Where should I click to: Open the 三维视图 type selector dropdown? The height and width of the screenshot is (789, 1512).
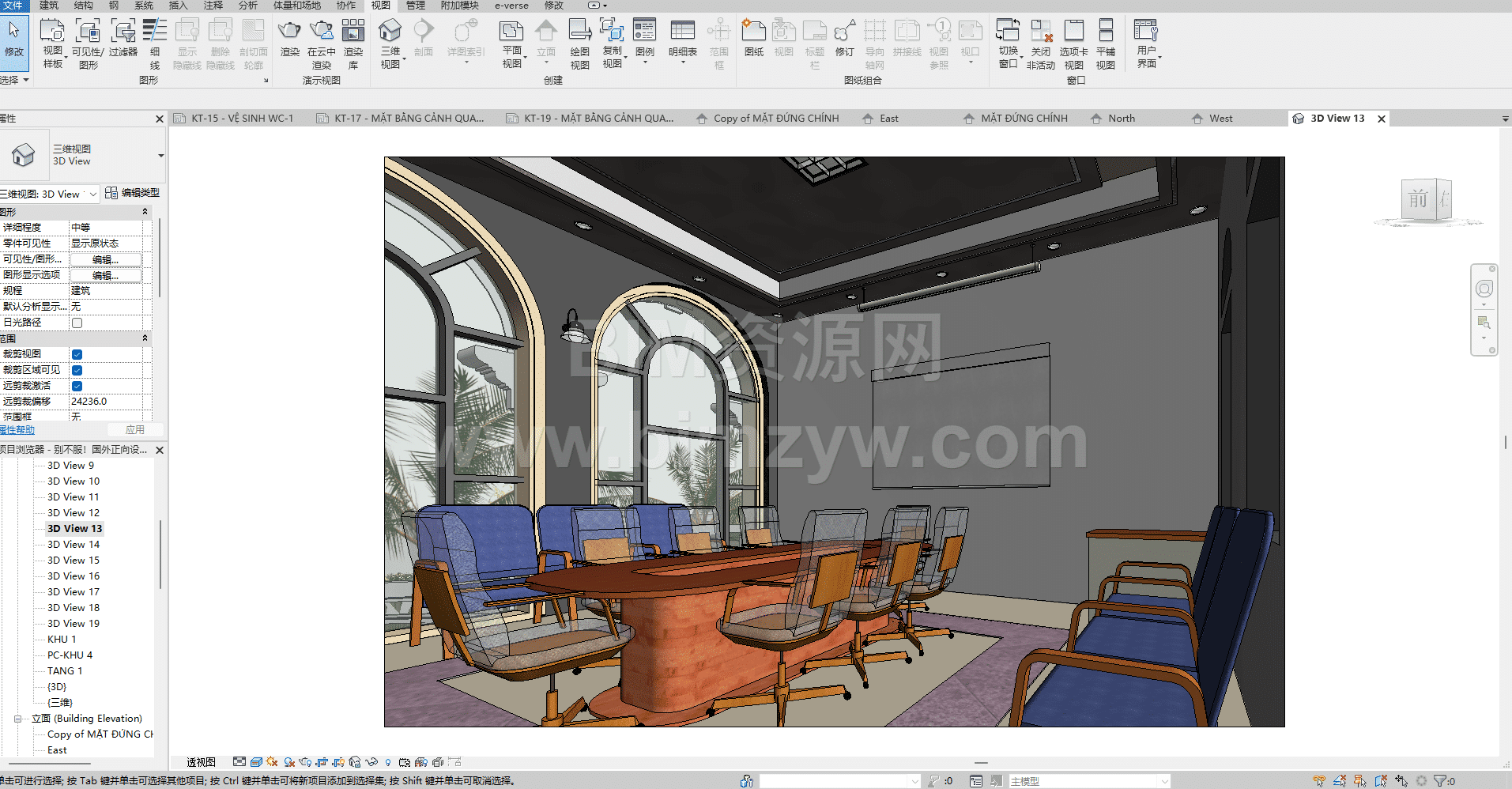(160, 155)
